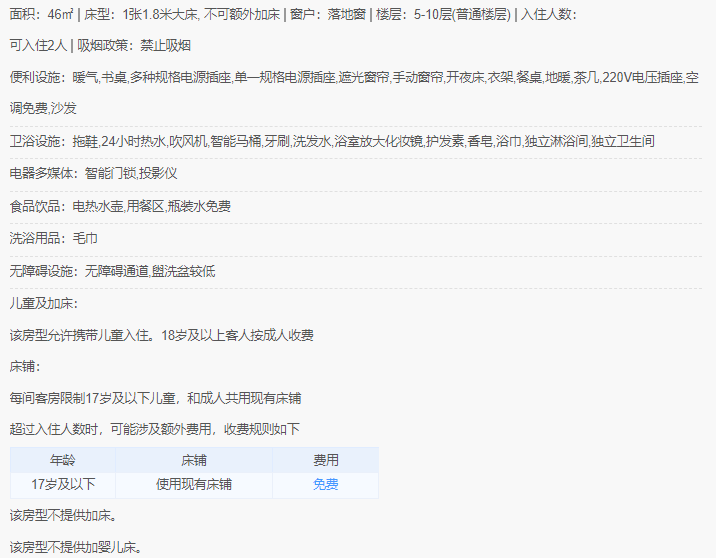Click the 床铺： section label
Viewport: 716px width, 558px height.
25,367
